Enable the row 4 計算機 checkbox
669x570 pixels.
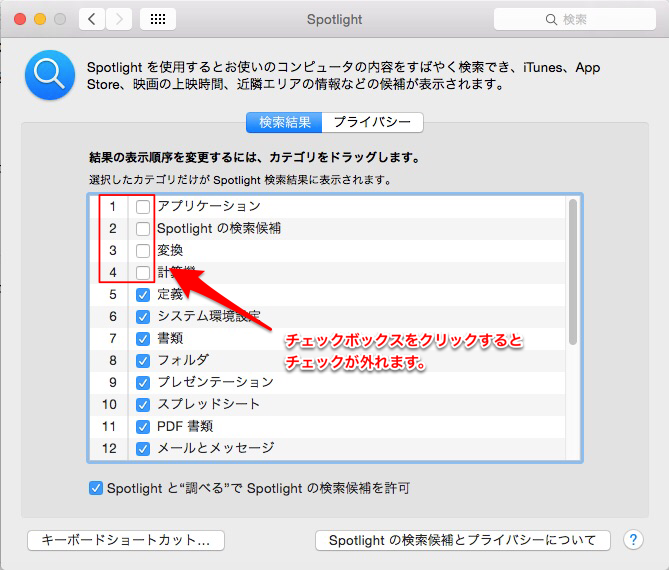pos(143,273)
